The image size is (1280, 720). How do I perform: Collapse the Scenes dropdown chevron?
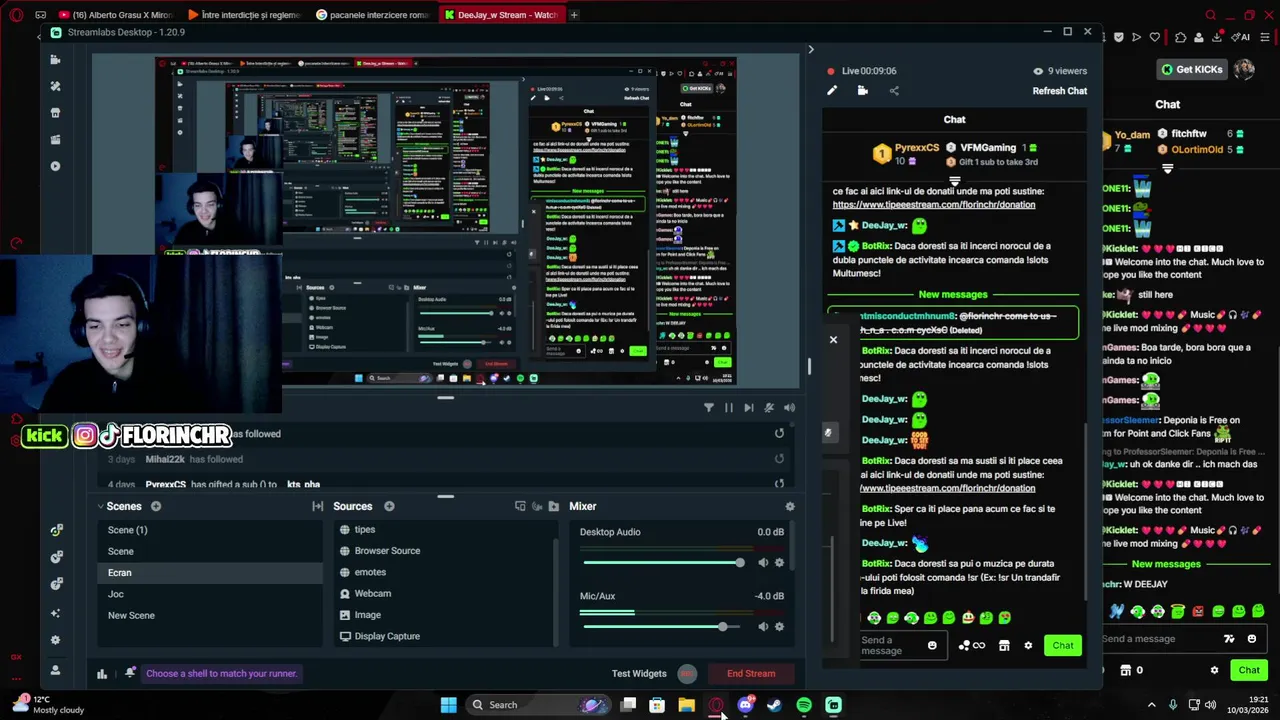(x=100, y=507)
